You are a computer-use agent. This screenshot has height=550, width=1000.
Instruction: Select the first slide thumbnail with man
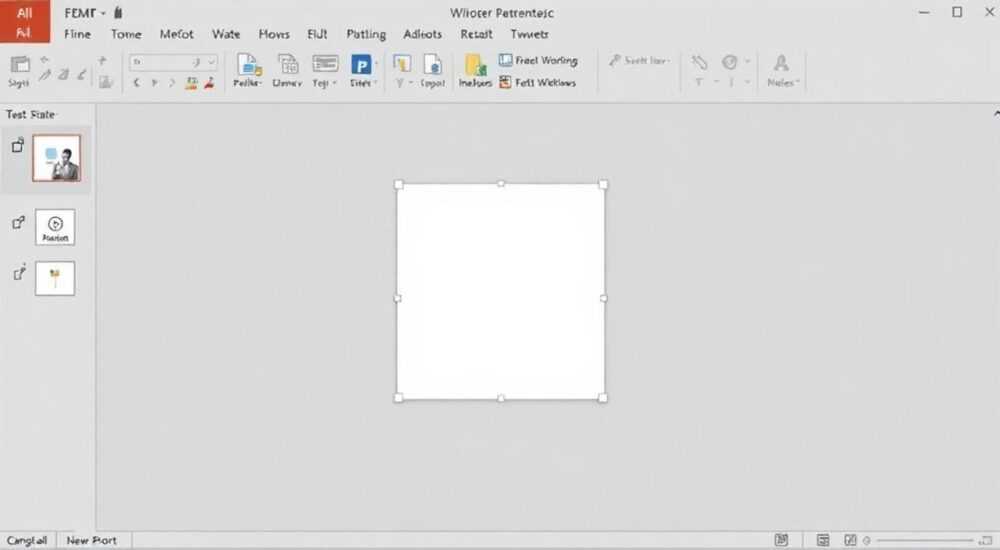click(57, 158)
